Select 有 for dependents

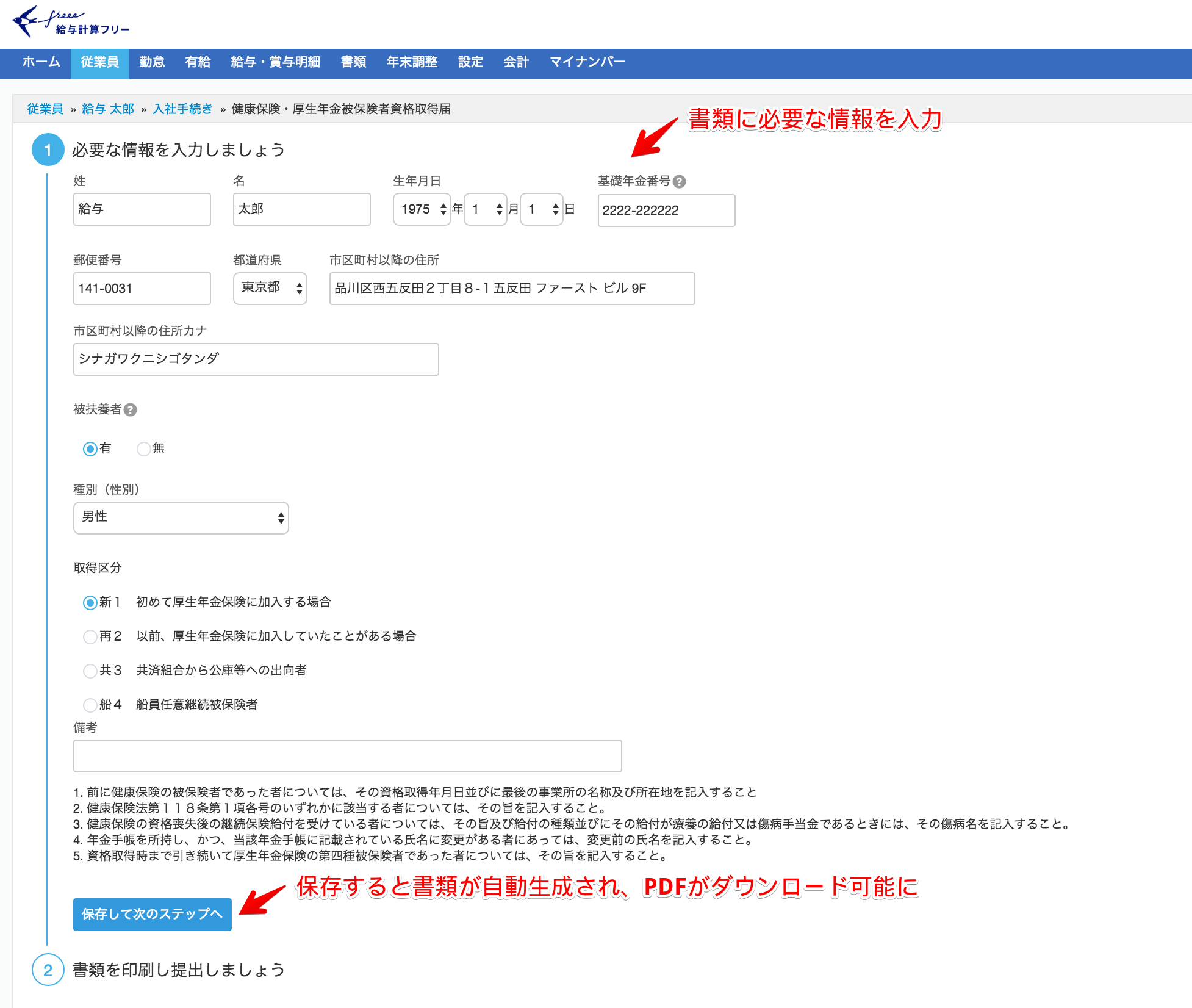(90, 449)
